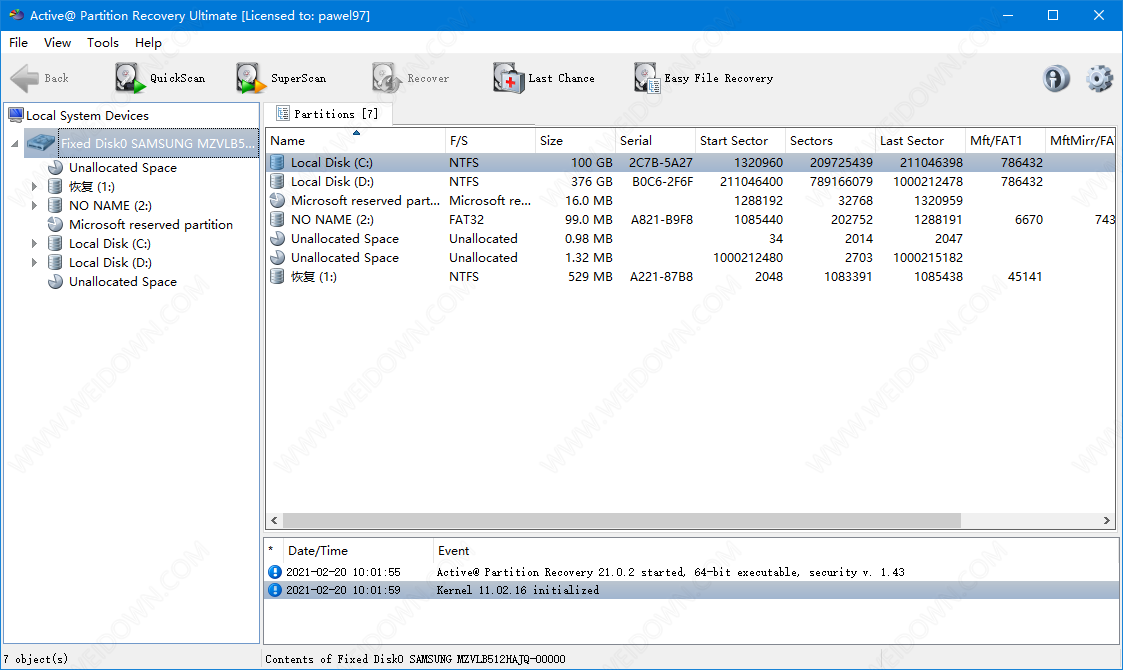Click the scroll right arrow of the partition list
The height and width of the screenshot is (670, 1123).
click(1107, 520)
